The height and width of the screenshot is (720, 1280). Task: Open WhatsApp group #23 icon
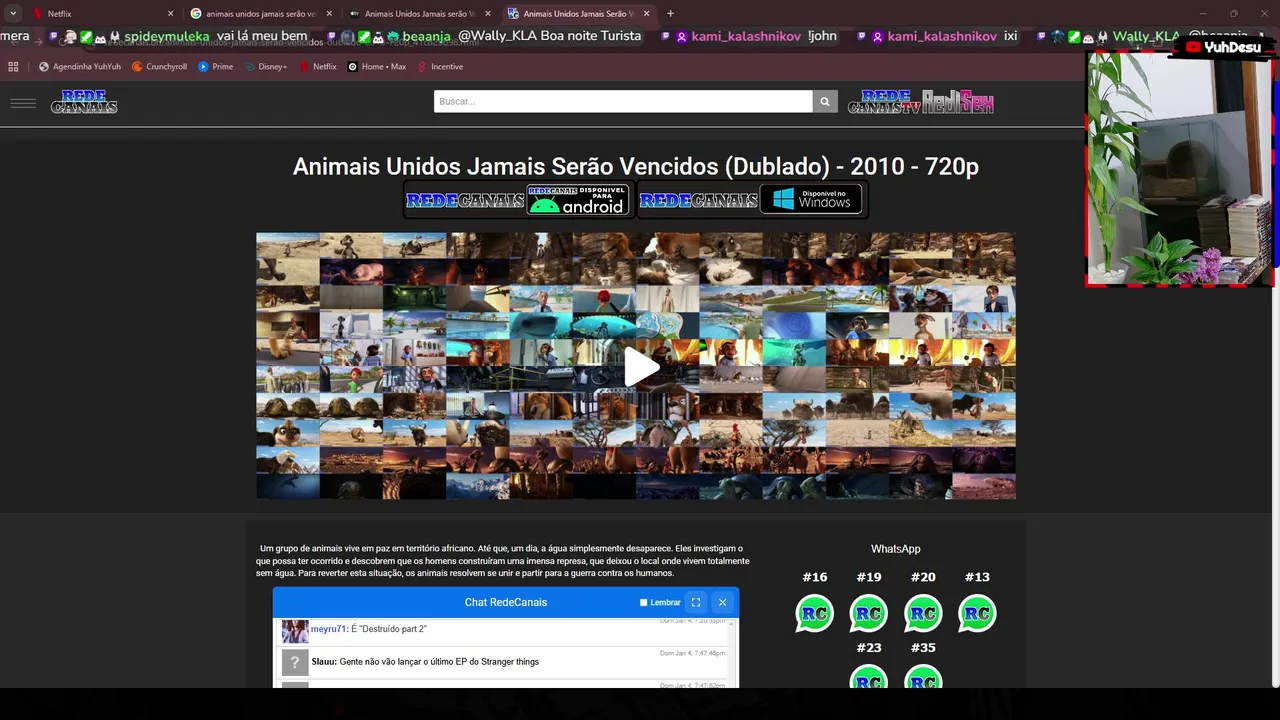click(x=868, y=678)
